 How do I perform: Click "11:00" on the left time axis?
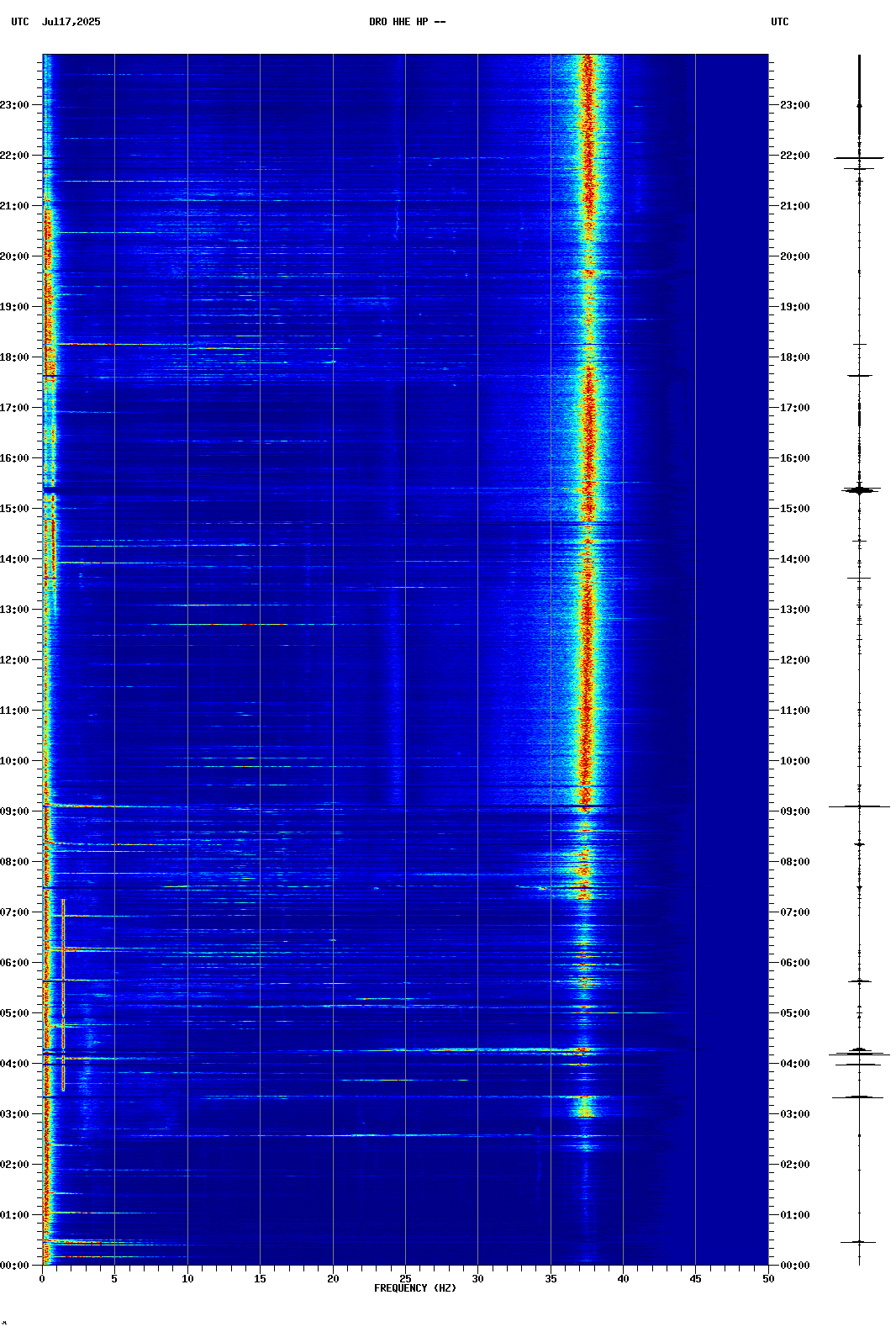coord(14,711)
